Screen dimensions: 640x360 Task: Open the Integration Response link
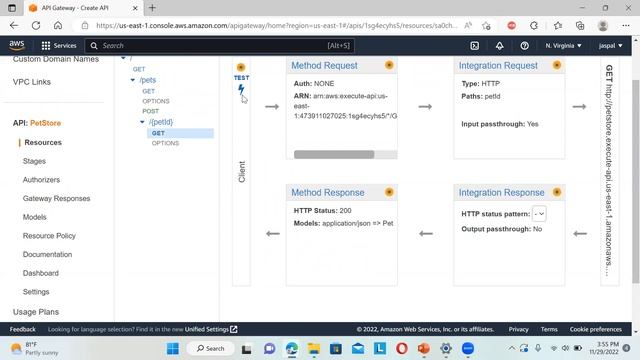(x=501, y=193)
